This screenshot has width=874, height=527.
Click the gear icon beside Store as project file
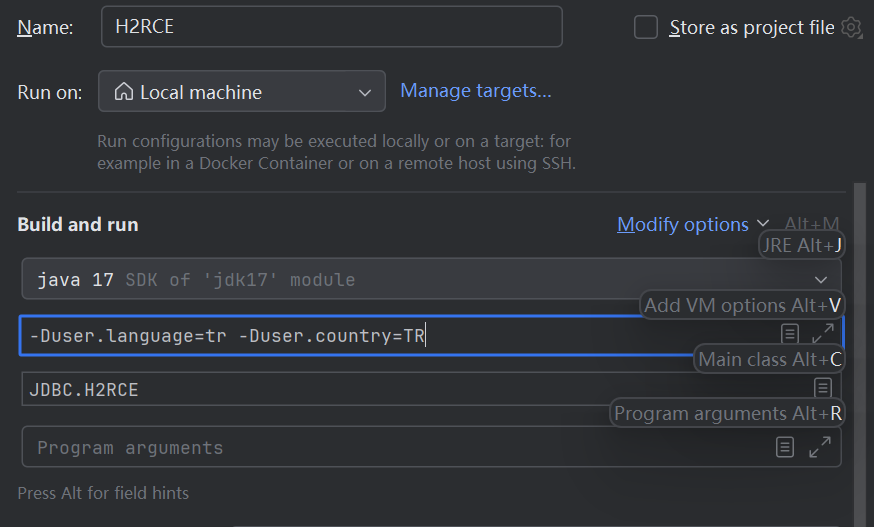851,27
